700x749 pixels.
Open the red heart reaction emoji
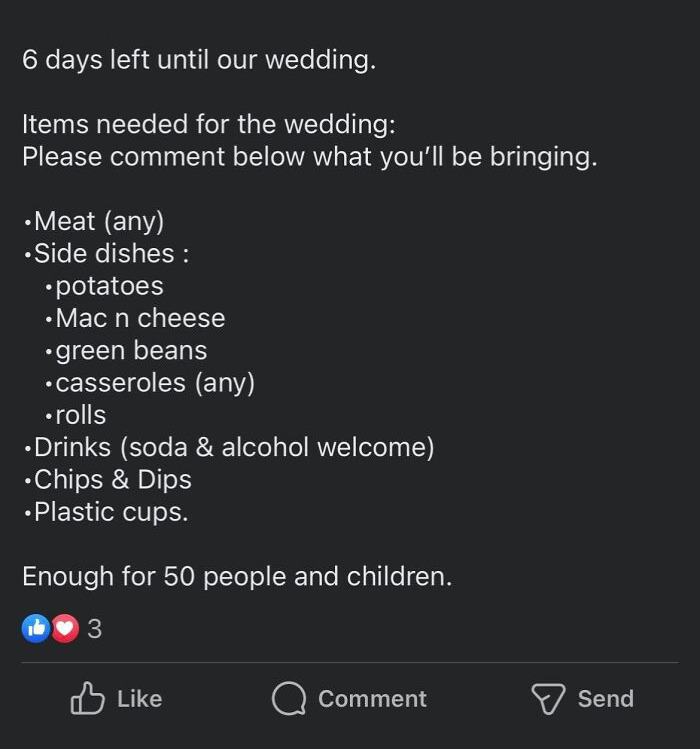[65, 628]
